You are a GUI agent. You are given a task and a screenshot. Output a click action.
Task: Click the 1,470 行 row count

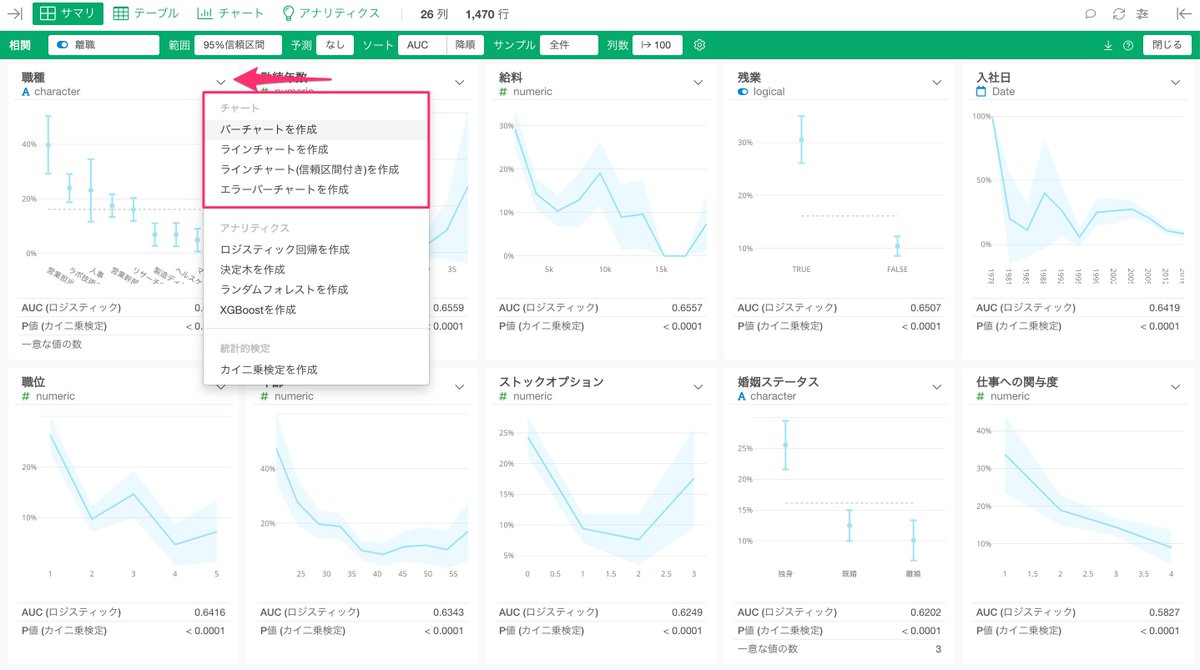tap(487, 14)
